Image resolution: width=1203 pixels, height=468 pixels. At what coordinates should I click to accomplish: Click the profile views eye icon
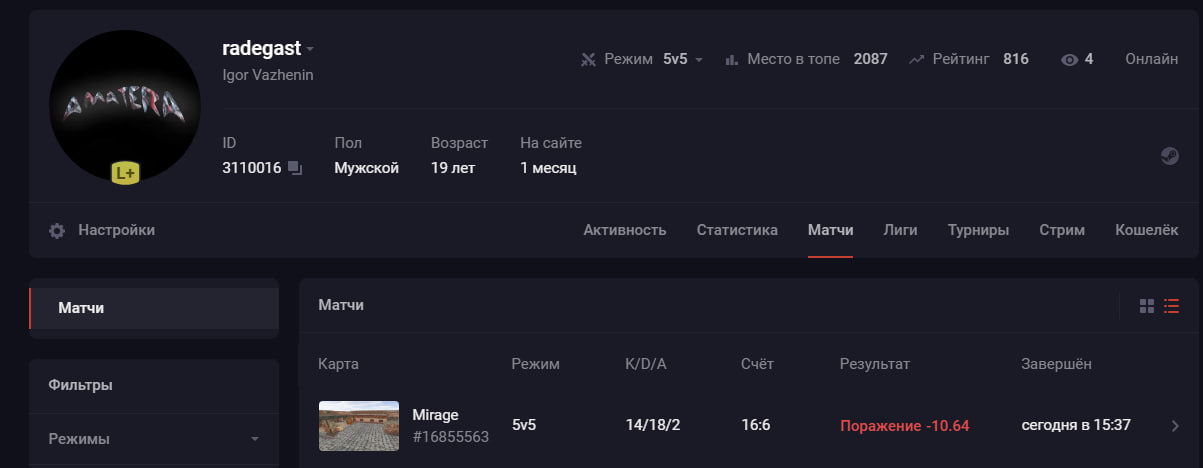click(x=1069, y=60)
